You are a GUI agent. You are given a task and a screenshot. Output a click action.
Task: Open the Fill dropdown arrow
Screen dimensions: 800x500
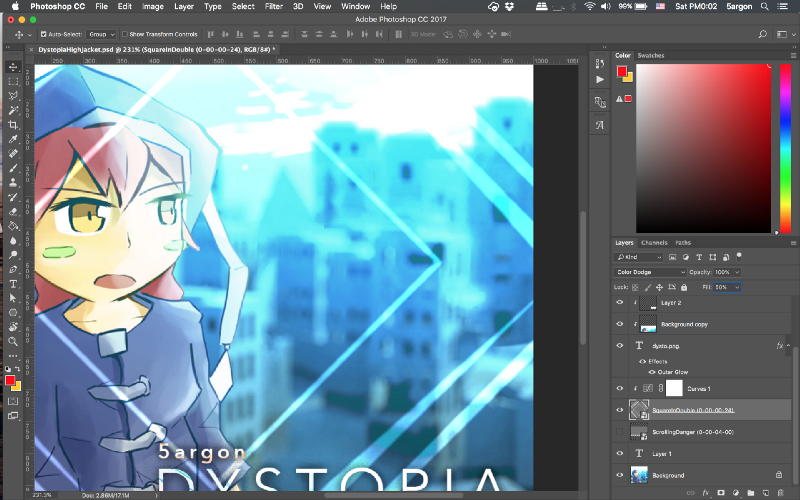736,287
